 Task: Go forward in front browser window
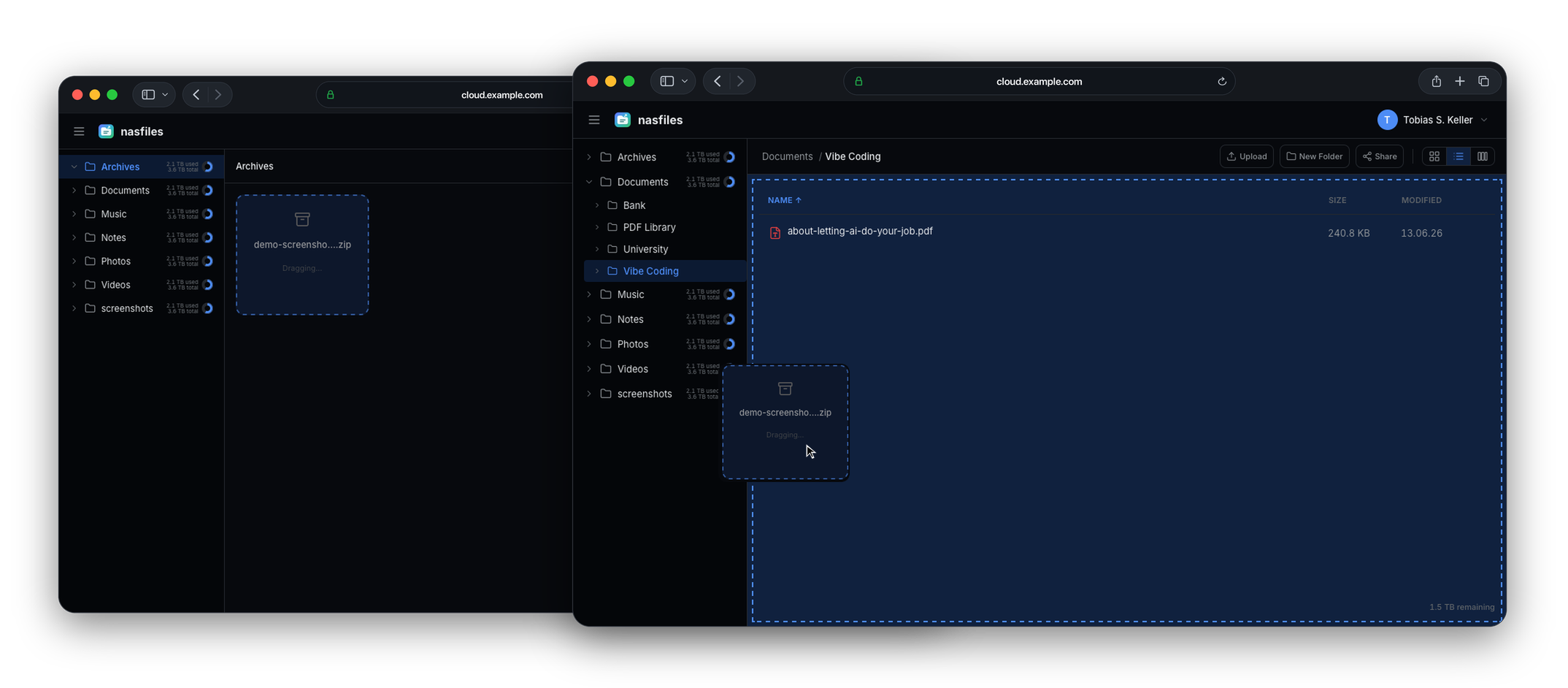pos(740,81)
